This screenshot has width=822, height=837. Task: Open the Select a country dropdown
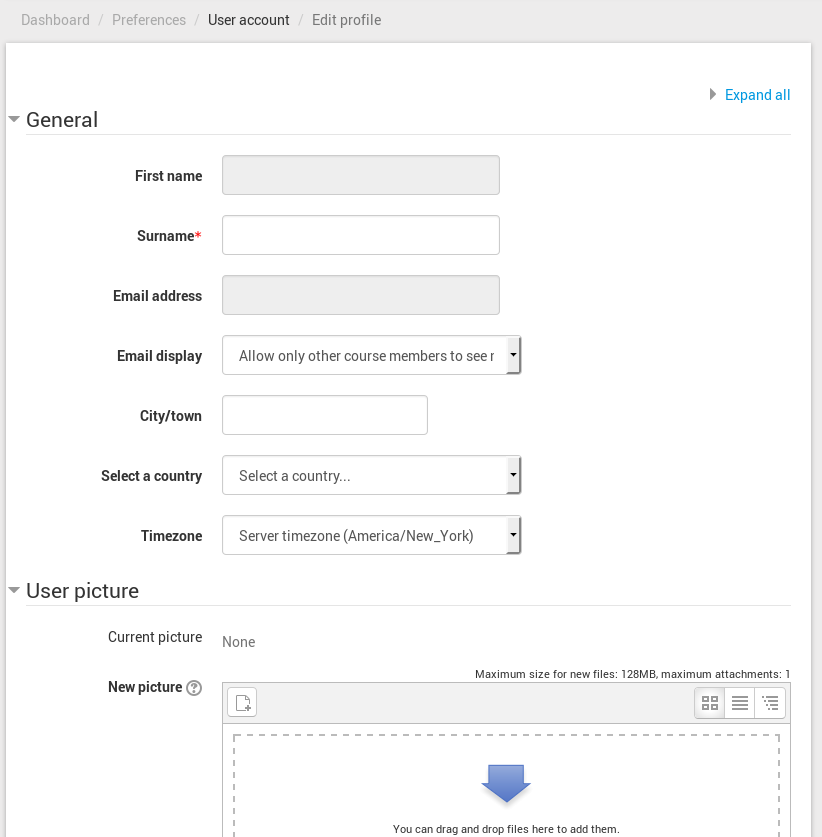point(371,475)
